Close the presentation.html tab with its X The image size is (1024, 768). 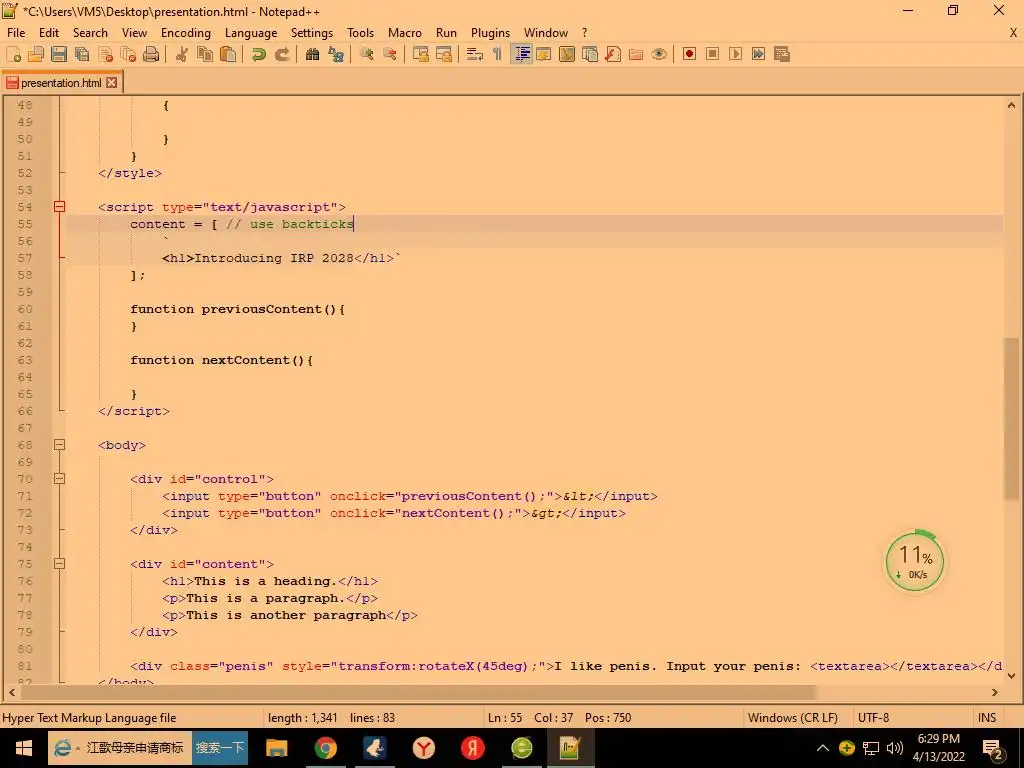click(112, 82)
